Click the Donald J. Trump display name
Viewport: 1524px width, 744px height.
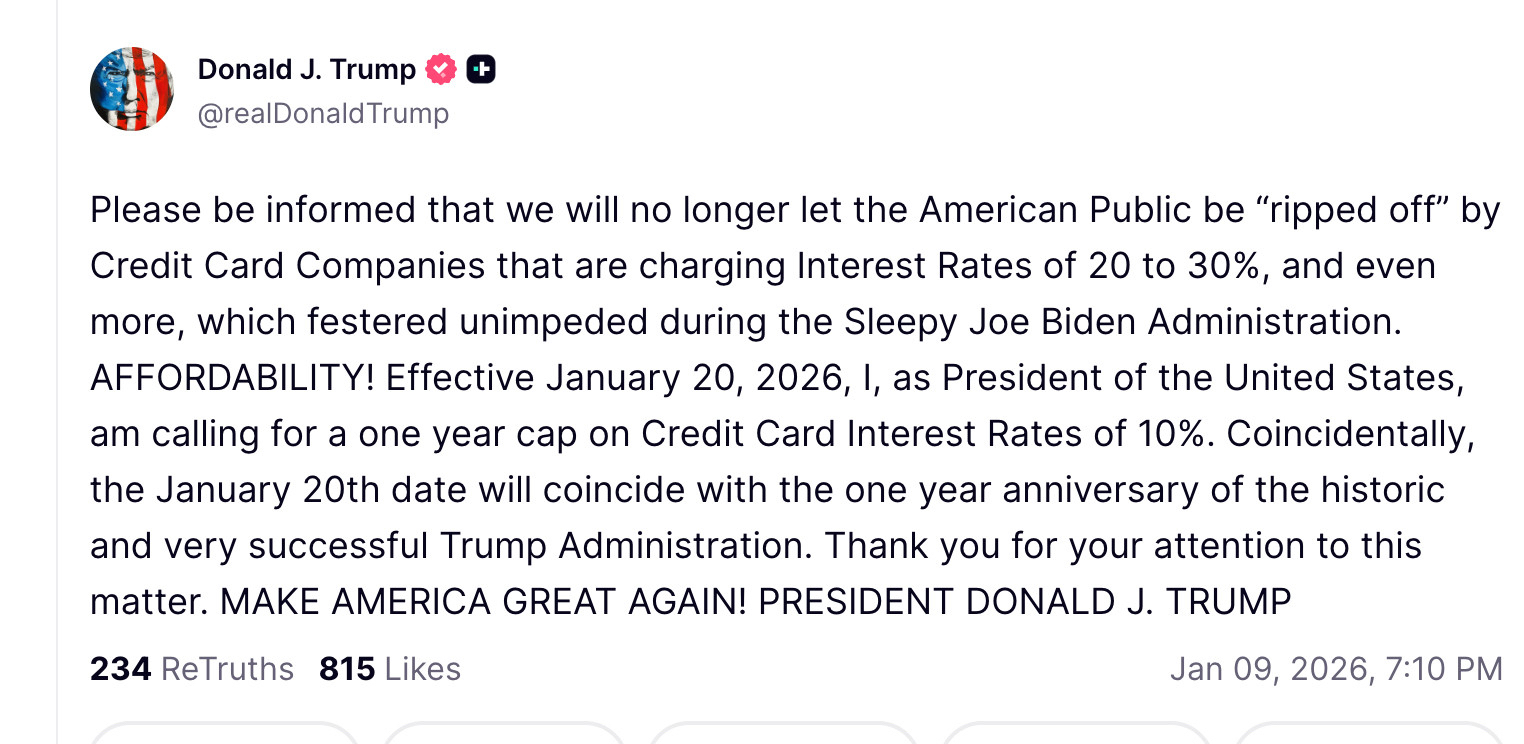click(306, 70)
